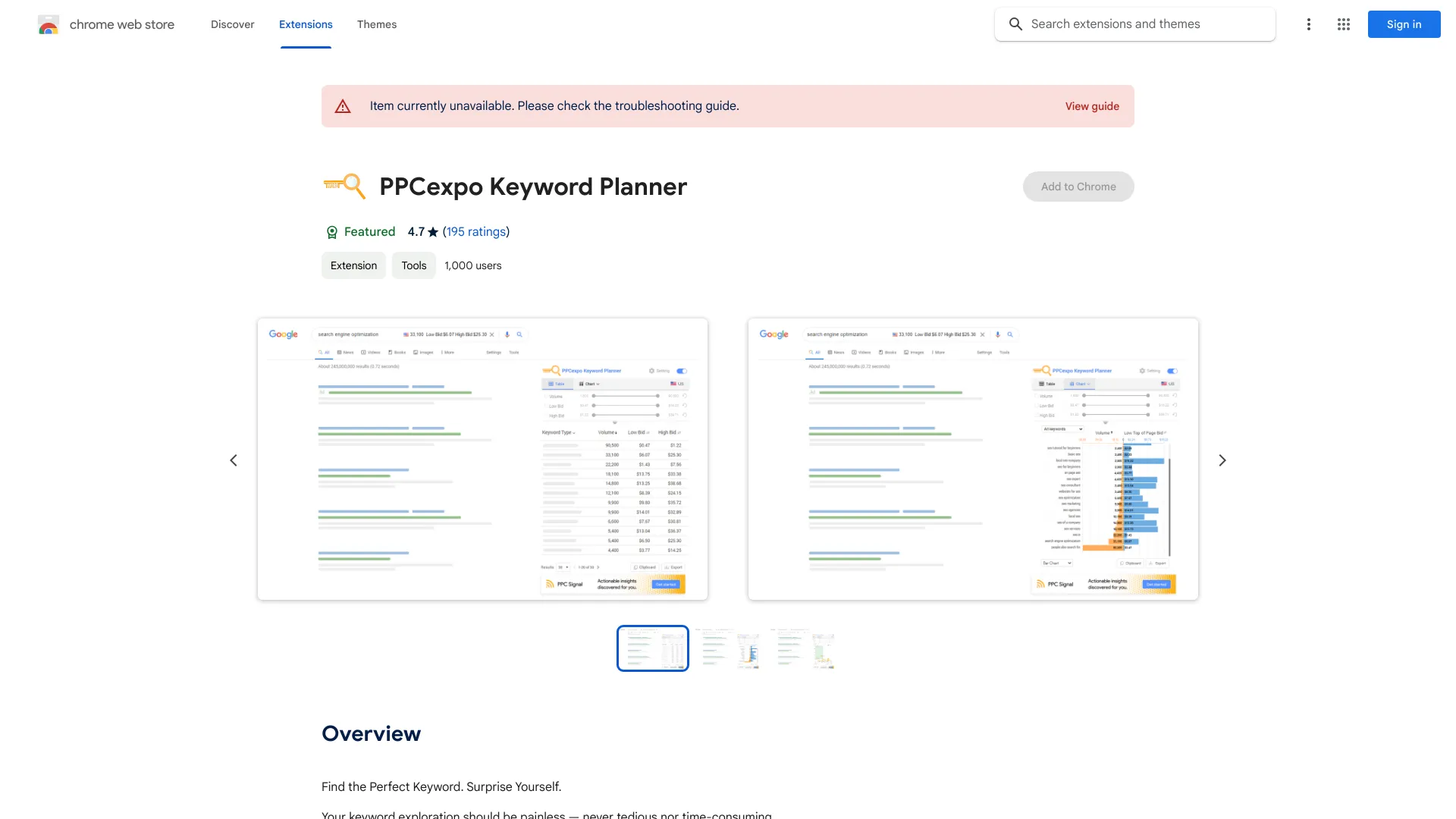Click the Themes navigation tab

pyautogui.click(x=377, y=24)
